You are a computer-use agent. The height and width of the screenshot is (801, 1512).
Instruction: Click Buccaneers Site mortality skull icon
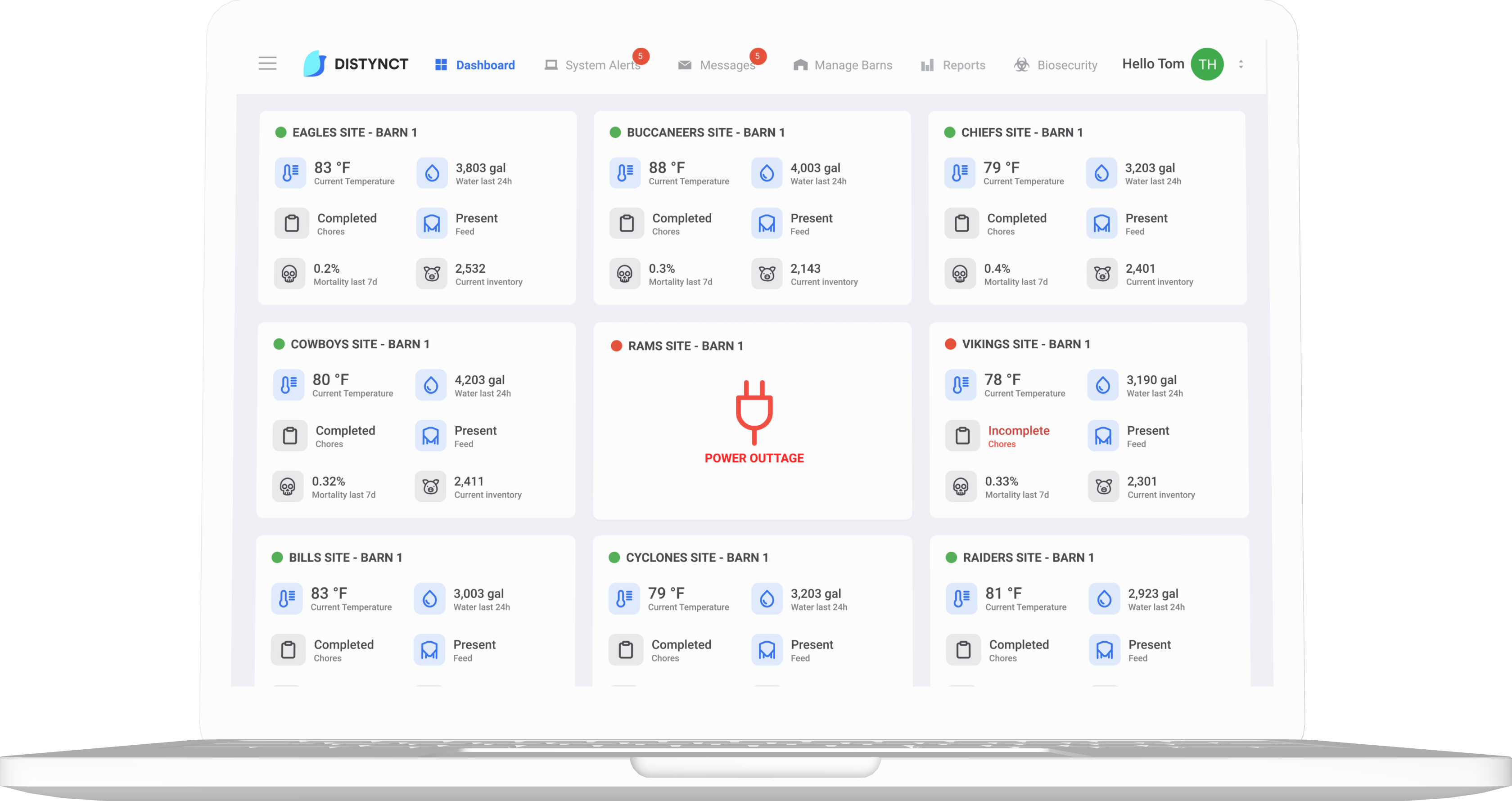[x=624, y=274]
